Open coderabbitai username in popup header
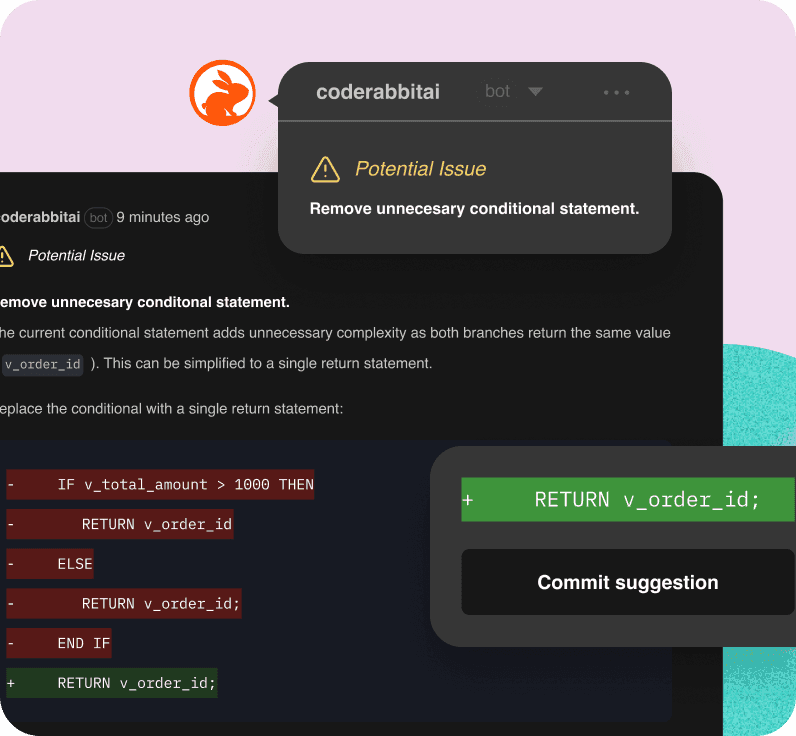 pyautogui.click(x=378, y=92)
